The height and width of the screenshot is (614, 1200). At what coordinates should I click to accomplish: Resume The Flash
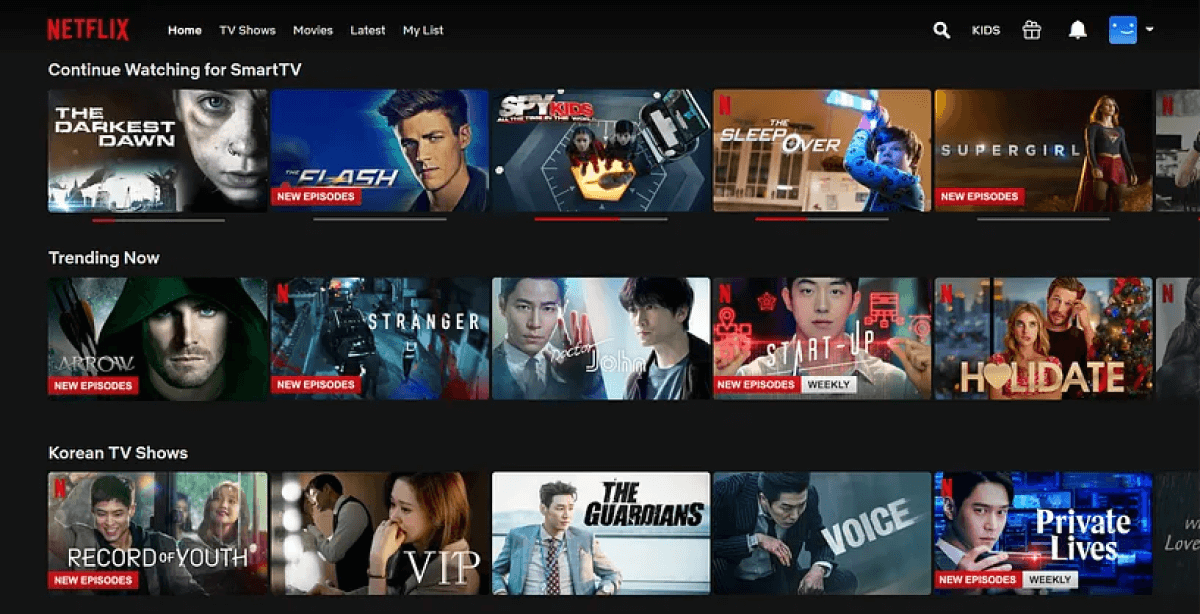pyautogui.click(x=380, y=150)
